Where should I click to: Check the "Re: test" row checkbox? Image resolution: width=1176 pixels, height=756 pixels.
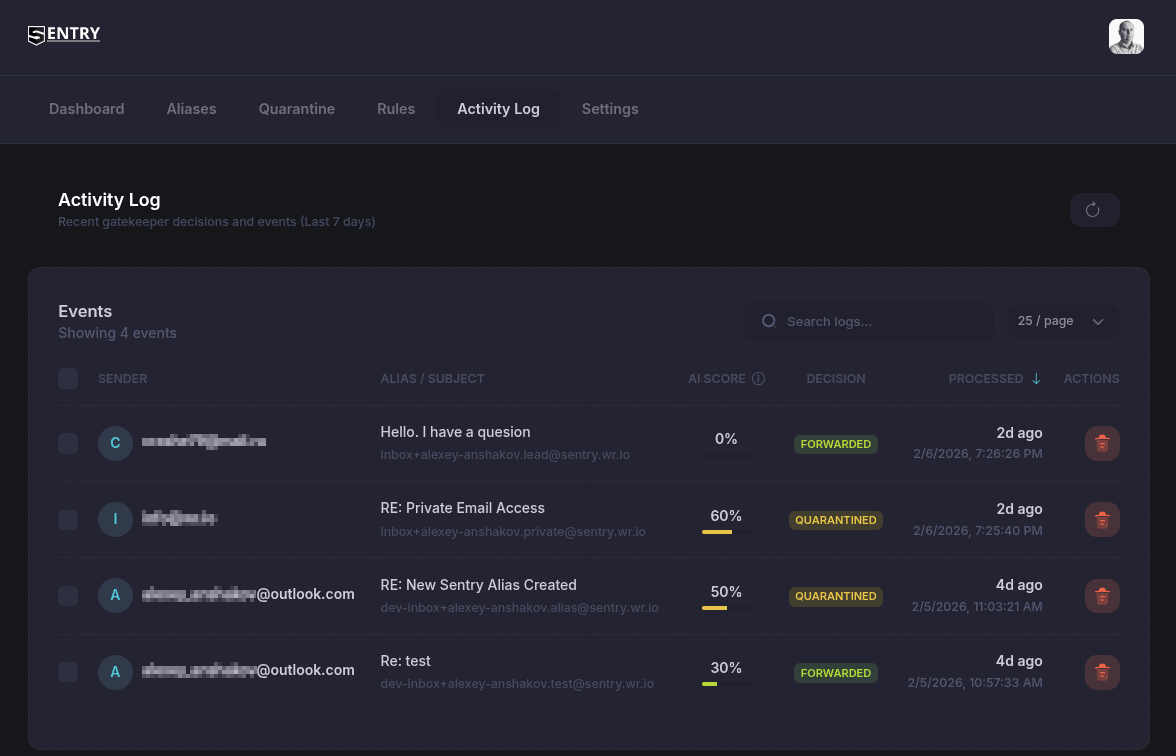click(68, 672)
